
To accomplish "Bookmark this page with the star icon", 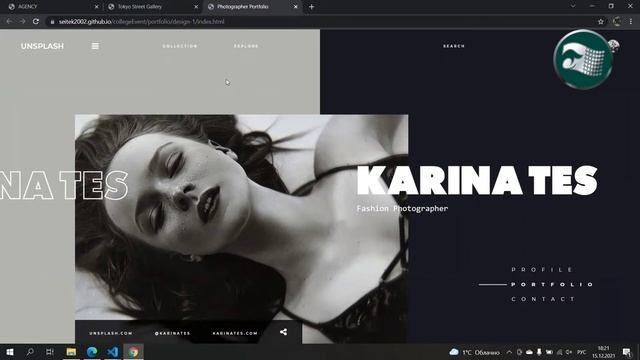I will coord(600,22).
